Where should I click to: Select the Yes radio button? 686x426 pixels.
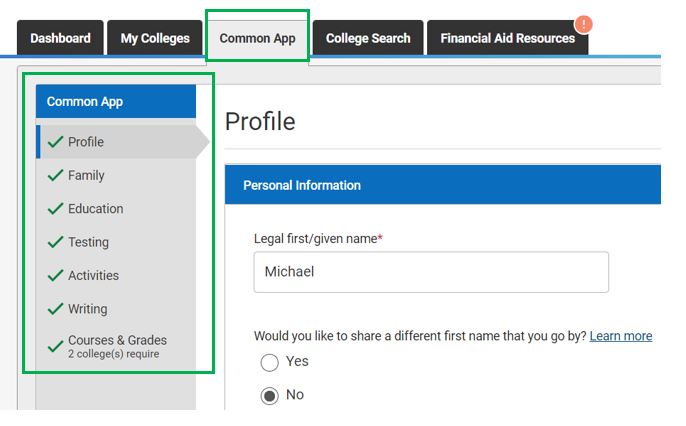[x=269, y=362]
